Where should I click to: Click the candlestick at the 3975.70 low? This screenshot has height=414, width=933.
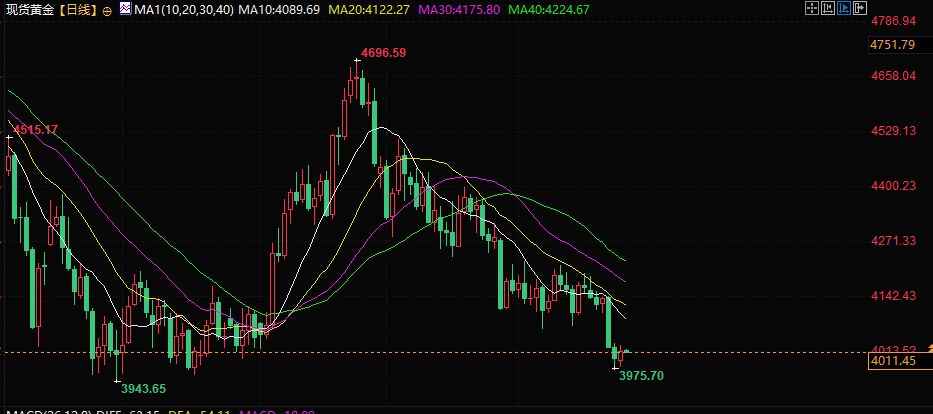[615, 356]
